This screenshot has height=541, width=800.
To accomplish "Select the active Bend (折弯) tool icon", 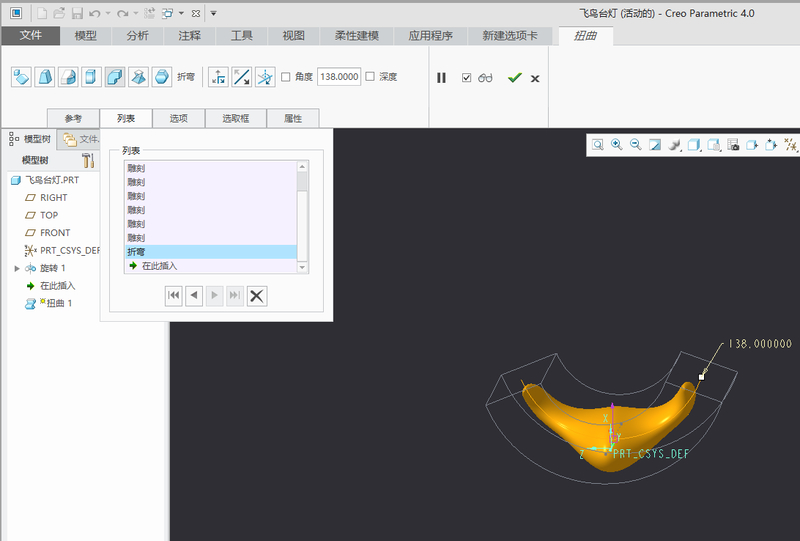I will [115, 77].
